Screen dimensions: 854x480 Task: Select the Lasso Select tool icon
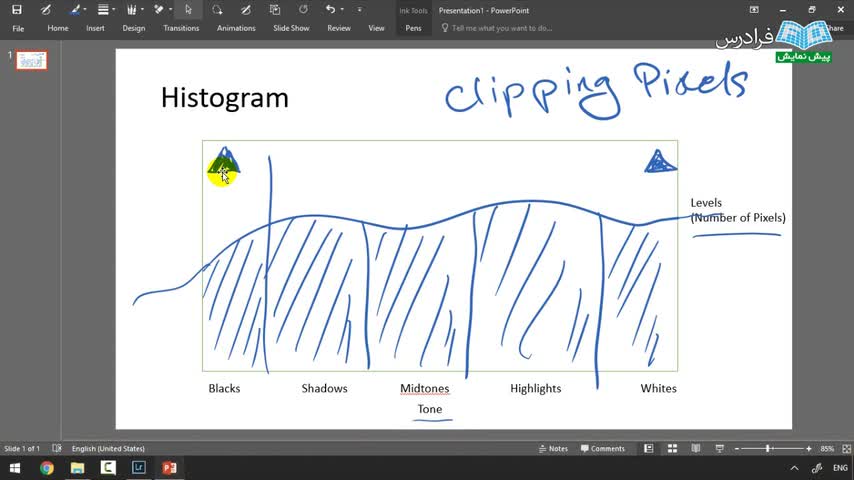217,10
